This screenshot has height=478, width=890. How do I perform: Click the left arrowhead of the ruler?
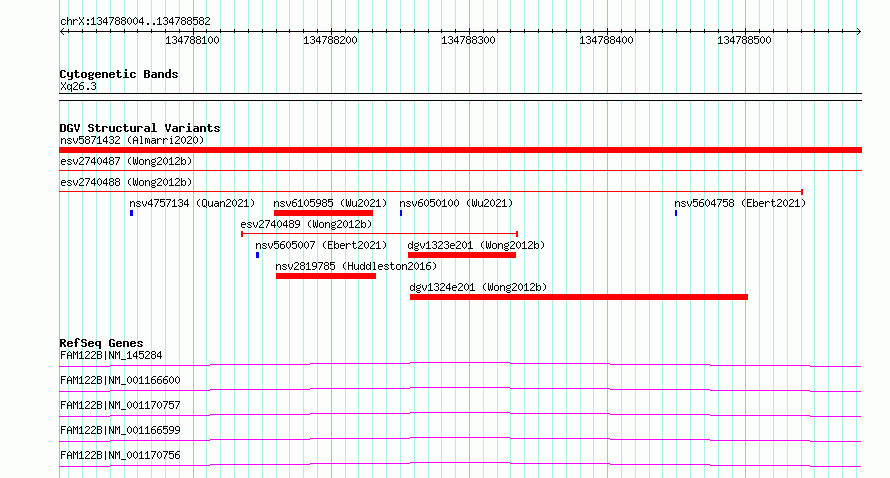(62, 32)
